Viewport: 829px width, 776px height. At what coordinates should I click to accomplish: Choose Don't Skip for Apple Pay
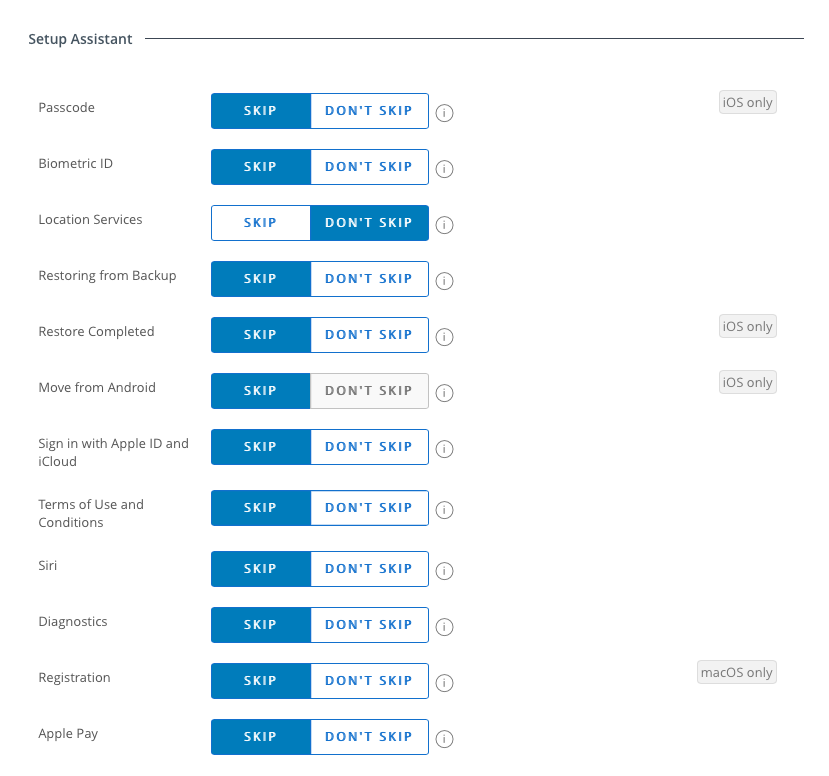pyautogui.click(x=369, y=736)
